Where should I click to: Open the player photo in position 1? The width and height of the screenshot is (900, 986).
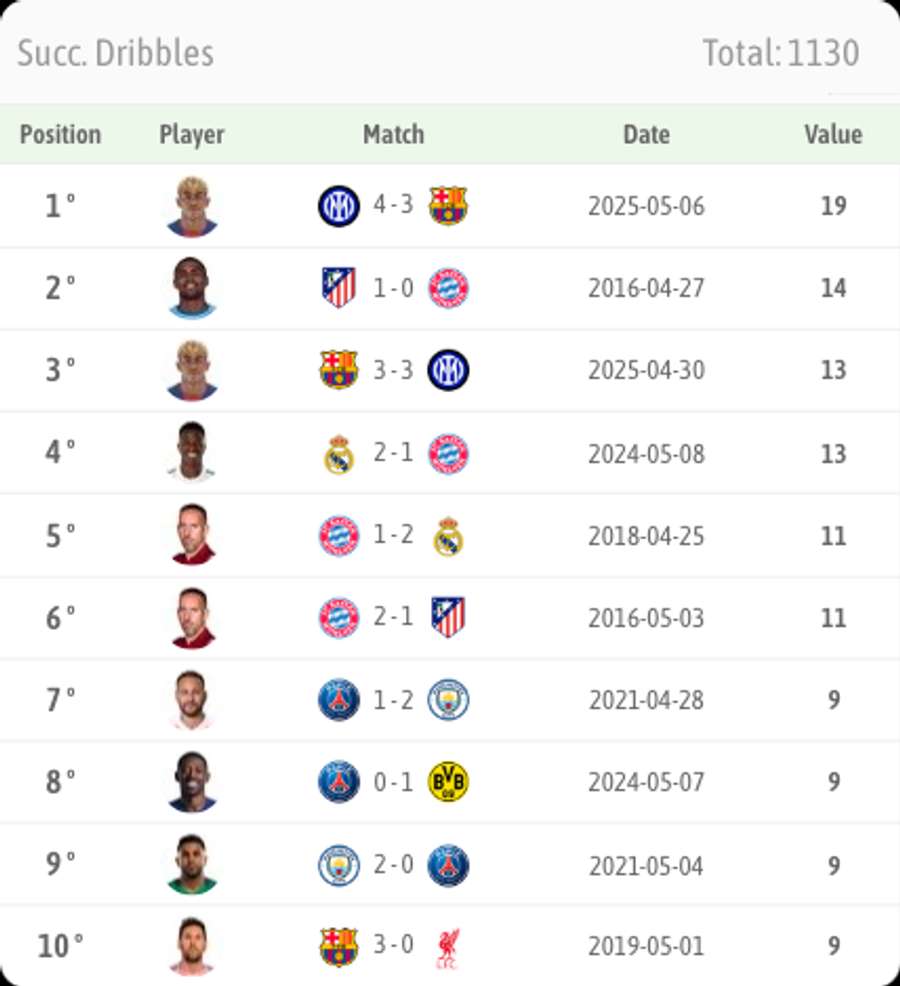click(192, 205)
